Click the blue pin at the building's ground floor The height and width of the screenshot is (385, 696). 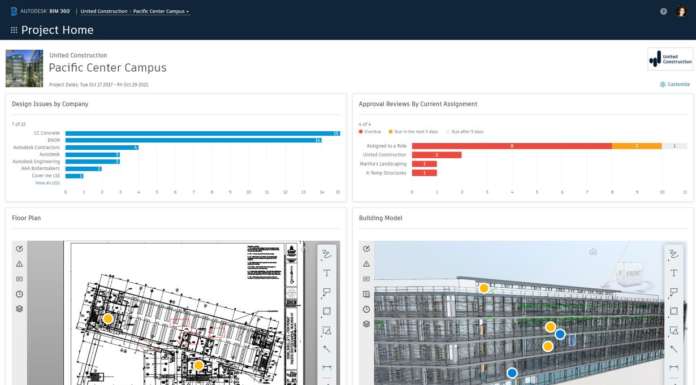[x=512, y=373]
